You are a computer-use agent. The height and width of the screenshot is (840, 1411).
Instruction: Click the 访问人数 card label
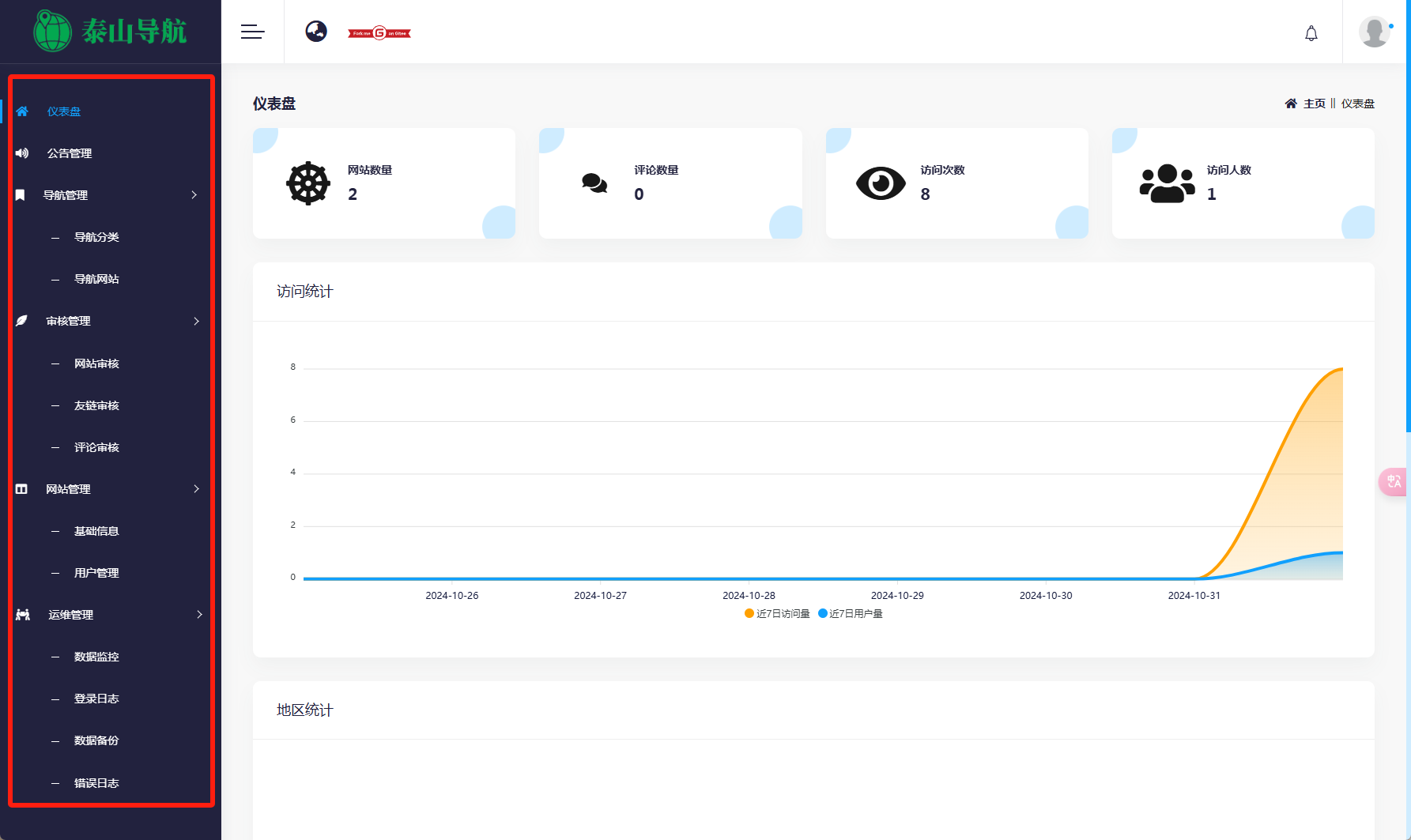1228,170
